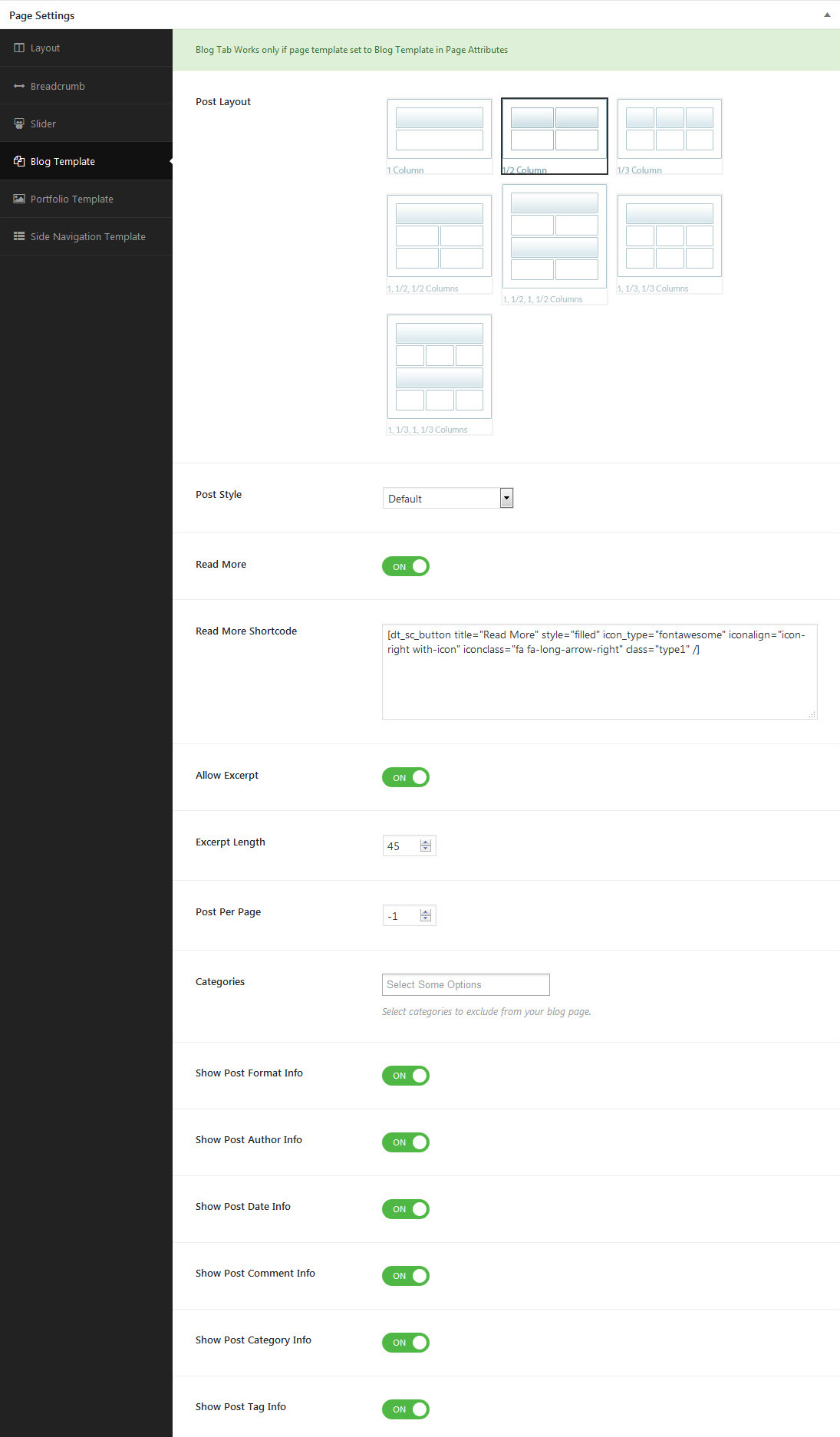This screenshot has width=840, height=1437.
Task: Click the Read More Shortcode label
Action: (246, 631)
